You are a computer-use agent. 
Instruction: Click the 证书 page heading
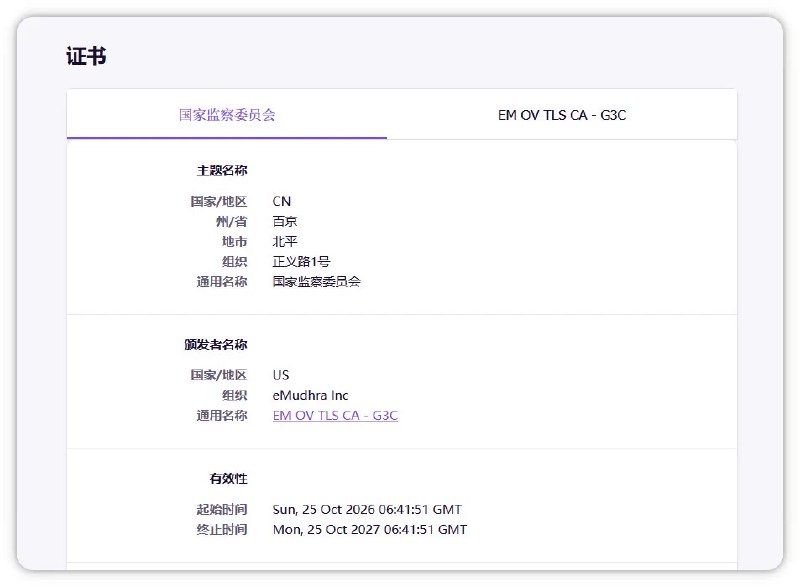coord(86,56)
